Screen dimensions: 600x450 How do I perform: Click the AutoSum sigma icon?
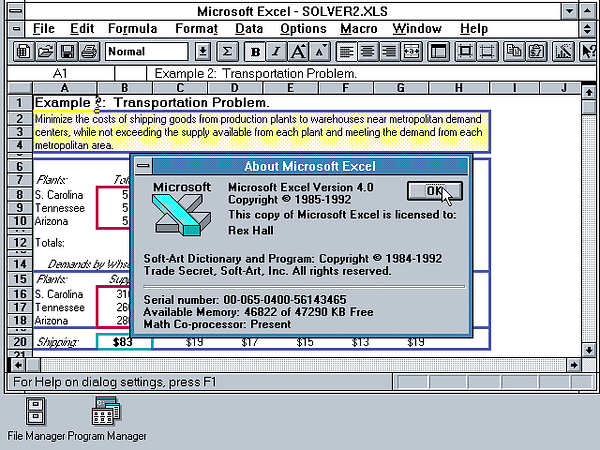point(227,51)
